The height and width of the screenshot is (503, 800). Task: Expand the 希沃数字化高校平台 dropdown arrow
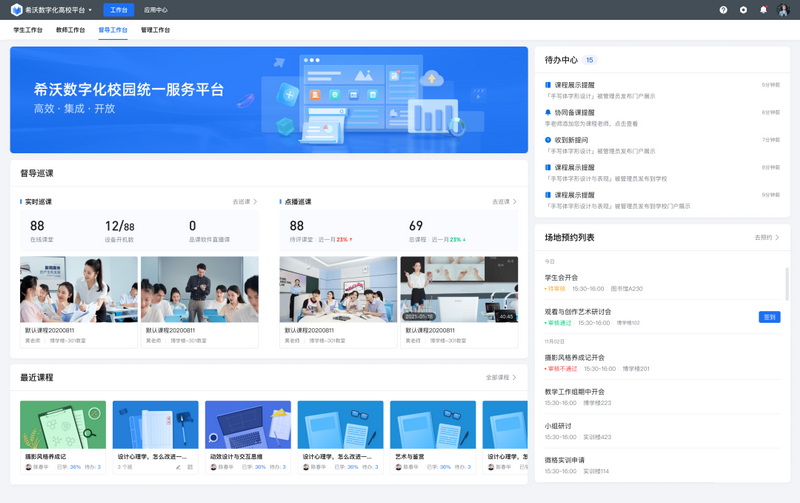click(x=90, y=10)
